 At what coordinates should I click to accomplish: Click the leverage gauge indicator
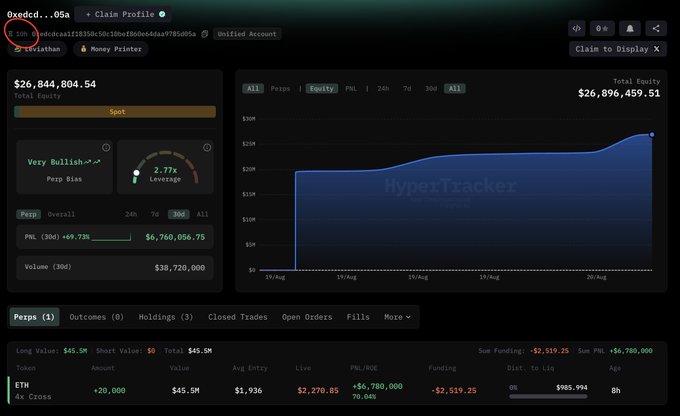[x=136, y=173]
